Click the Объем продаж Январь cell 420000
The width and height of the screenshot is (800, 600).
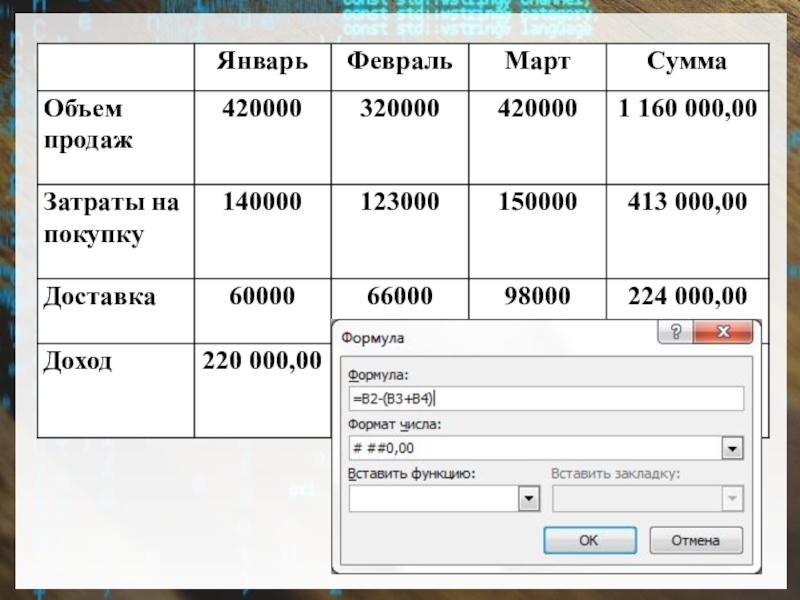click(263, 138)
